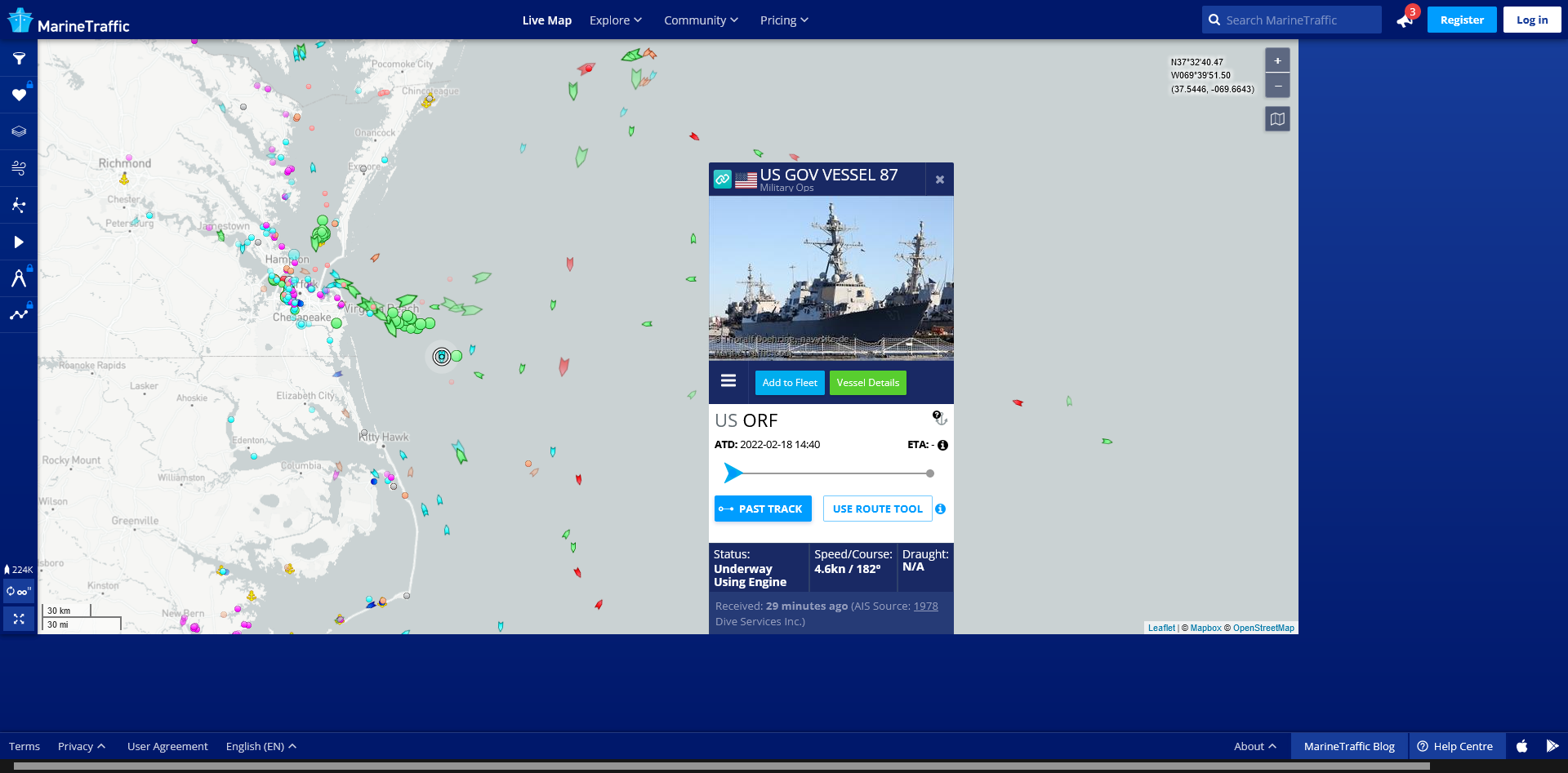Zoom out the map with minus button

tap(1277, 86)
